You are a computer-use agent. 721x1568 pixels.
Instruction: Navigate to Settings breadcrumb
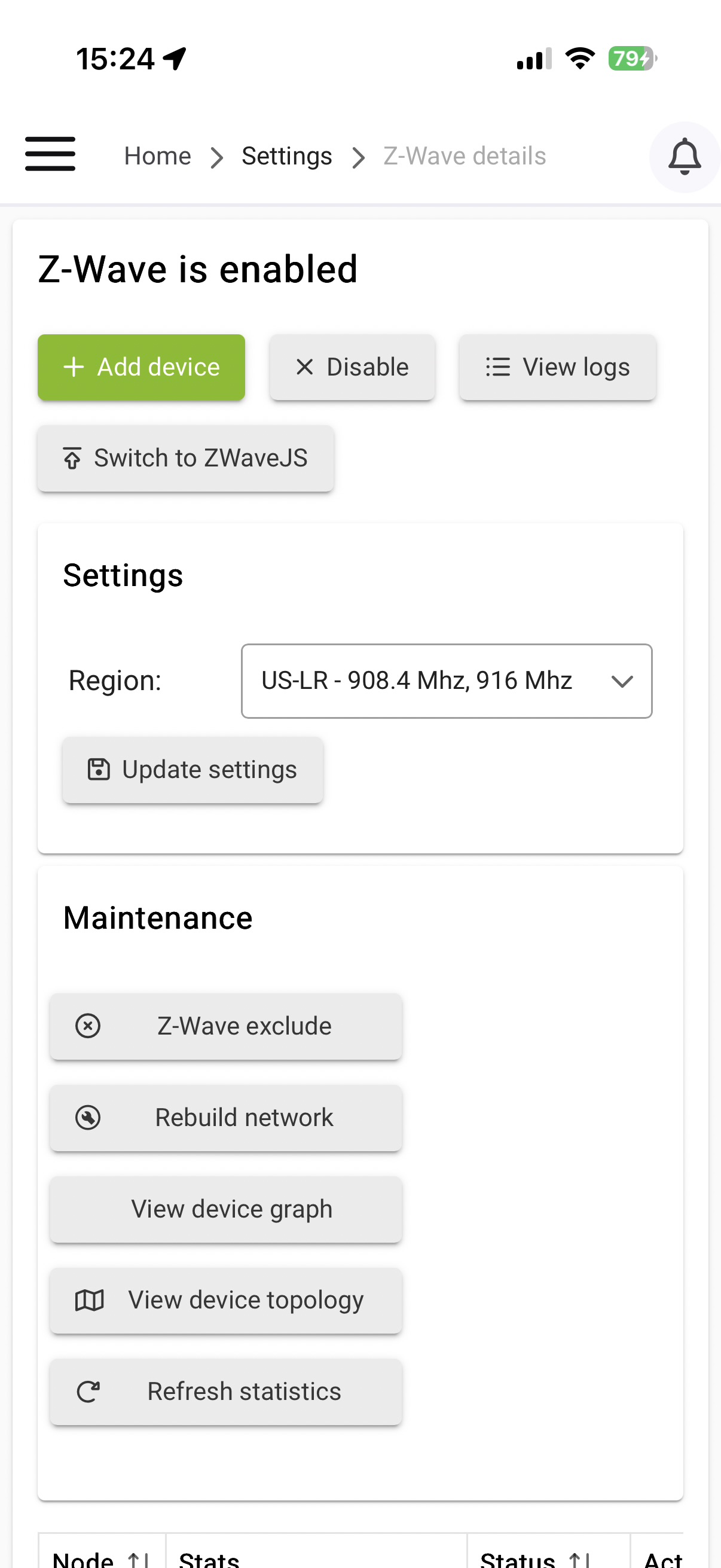pos(286,157)
